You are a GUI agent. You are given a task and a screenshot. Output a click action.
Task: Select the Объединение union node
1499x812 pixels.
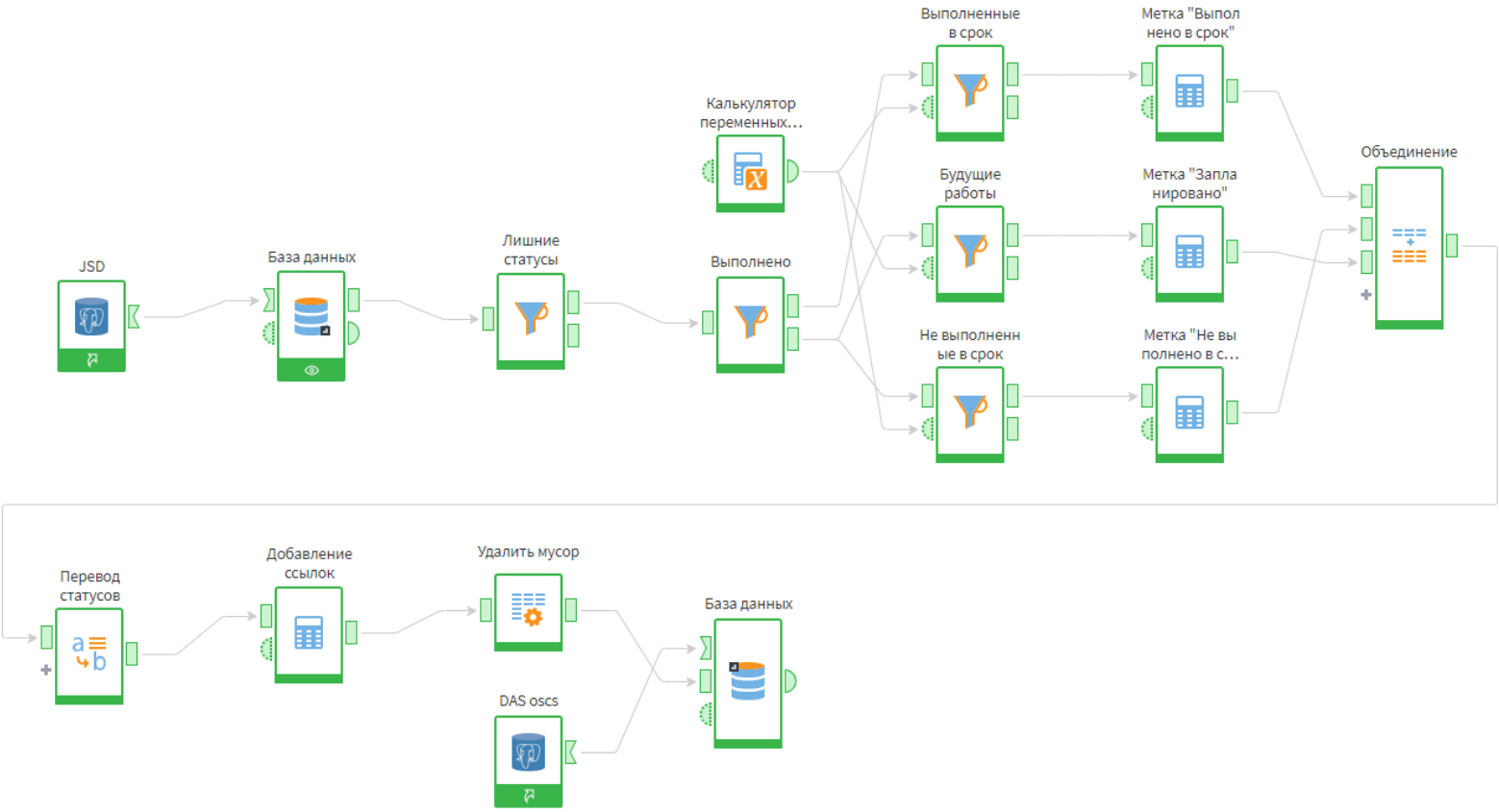[1409, 248]
